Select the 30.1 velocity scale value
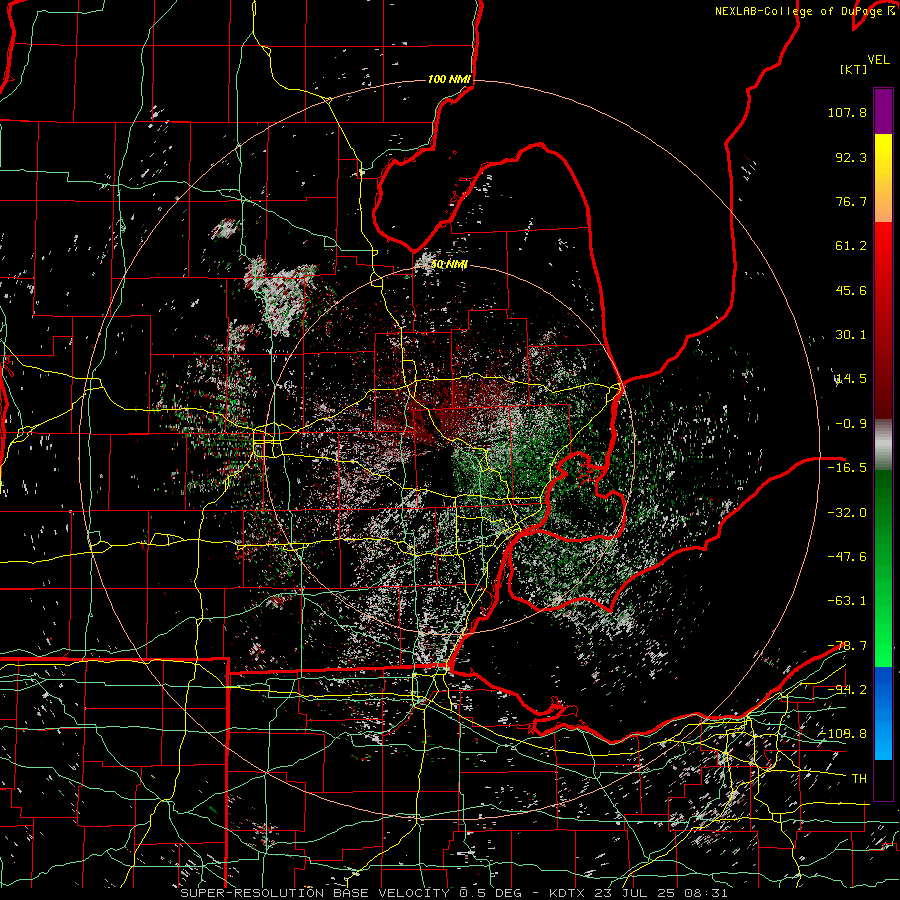The height and width of the screenshot is (900, 900). click(851, 335)
